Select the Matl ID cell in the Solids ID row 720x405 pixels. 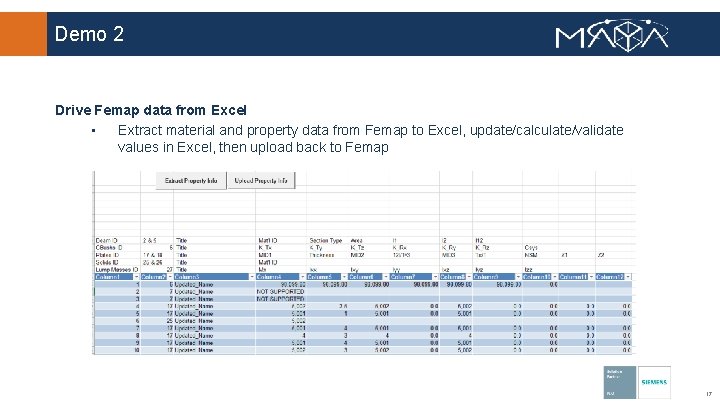[x=281, y=262]
